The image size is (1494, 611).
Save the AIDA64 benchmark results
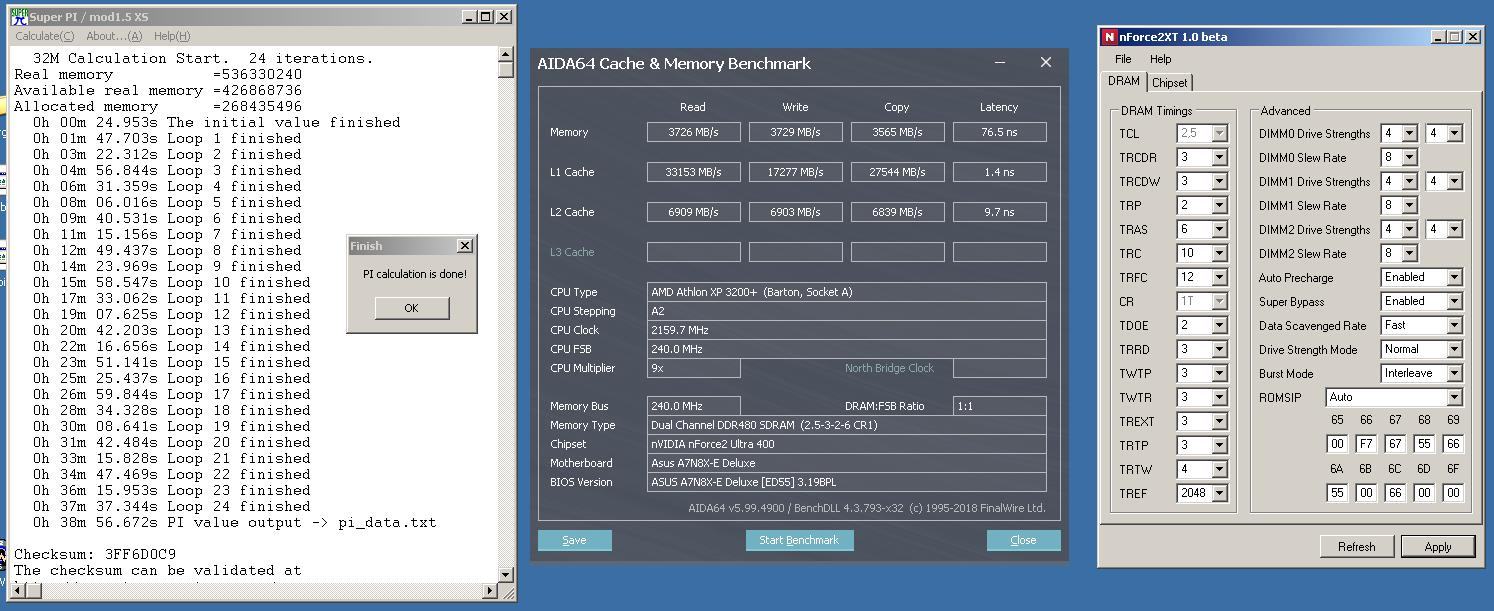pos(574,540)
